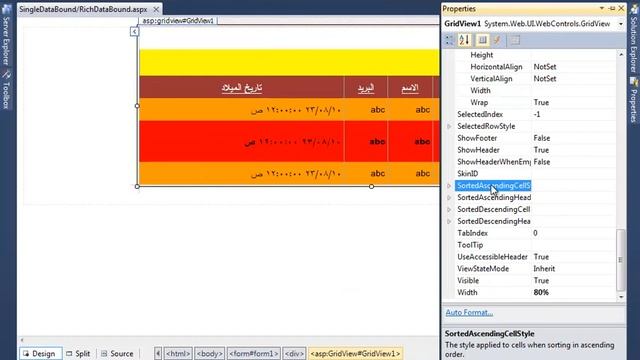Viewport: 640px width, 360px height.
Task: Click the red selected row date cell
Action: coord(242,142)
